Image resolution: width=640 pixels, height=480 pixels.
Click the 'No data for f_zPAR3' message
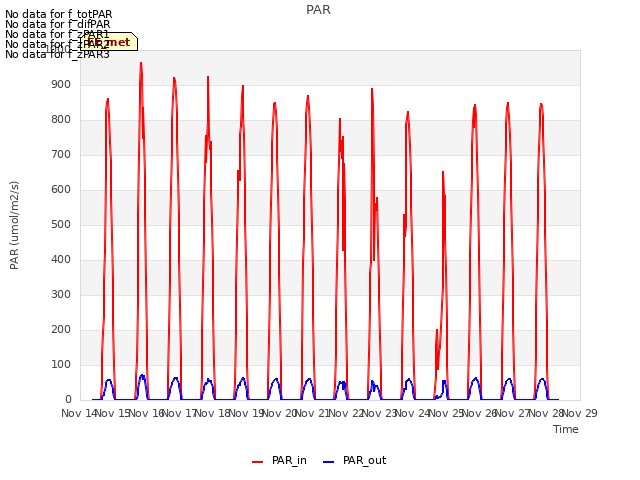58,54
